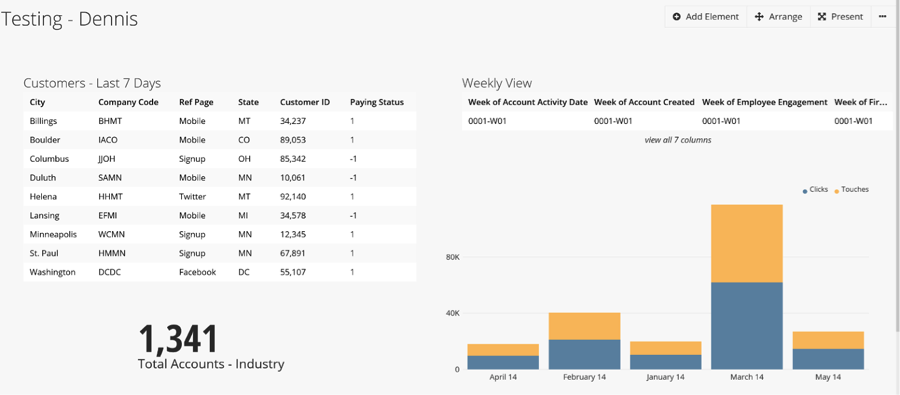Click the May 14 axis label

tap(828, 377)
